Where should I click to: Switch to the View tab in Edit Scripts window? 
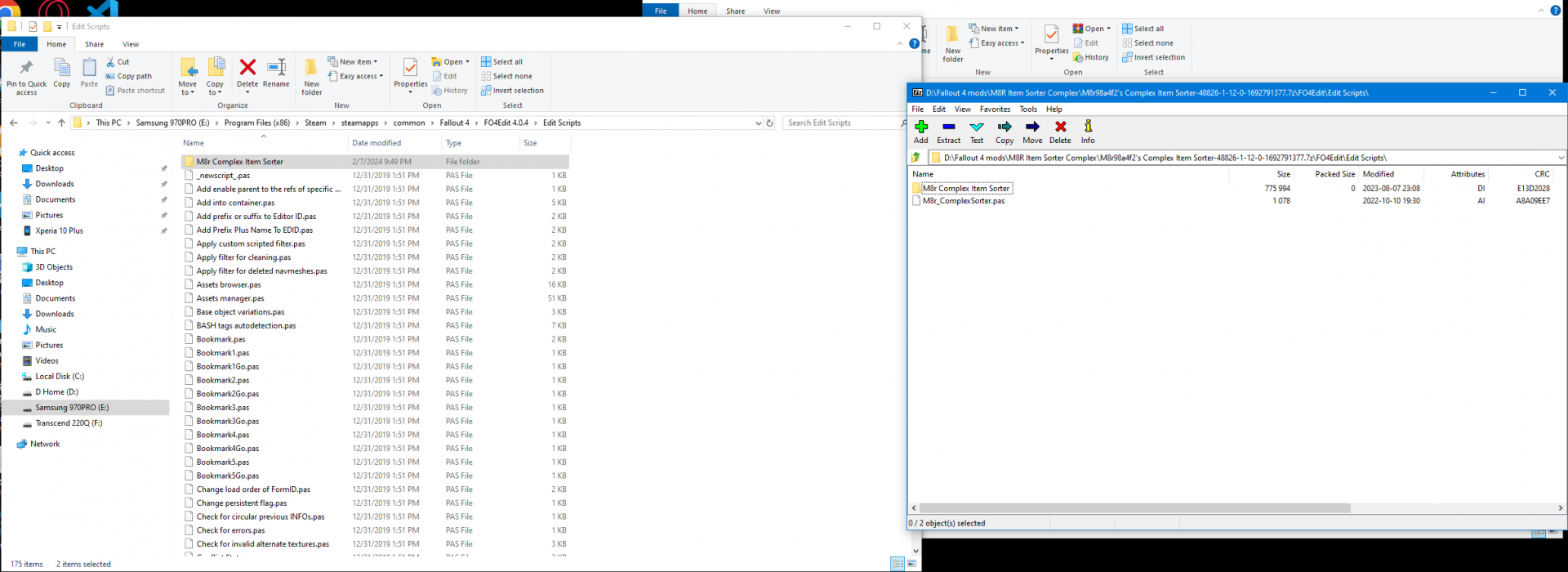click(x=131, y=44)
